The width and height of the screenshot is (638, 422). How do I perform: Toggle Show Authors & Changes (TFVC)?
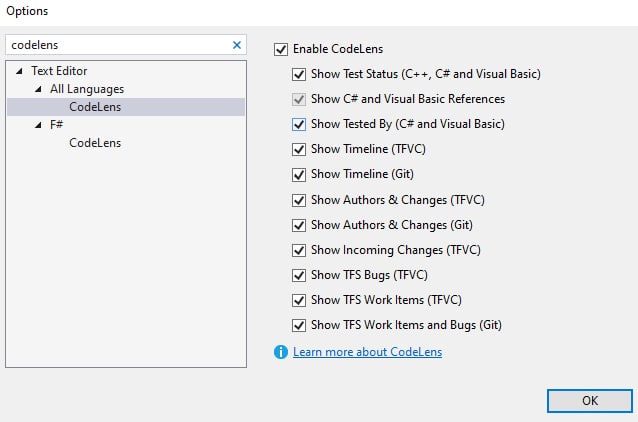point(299,200)
